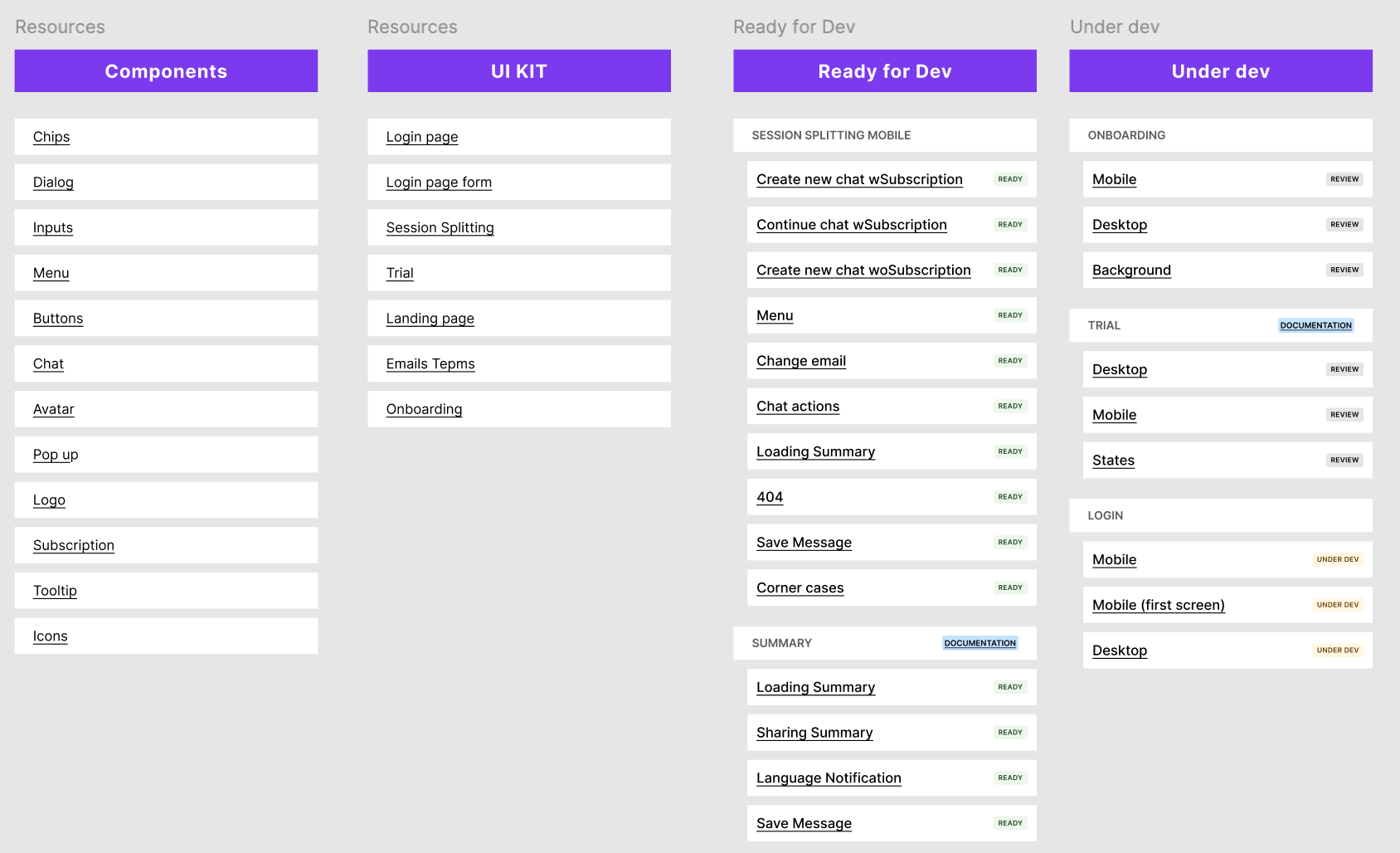This screenshot has height=853, width=1400.
Task: Open the Icons component link
Action: point(51,636)
